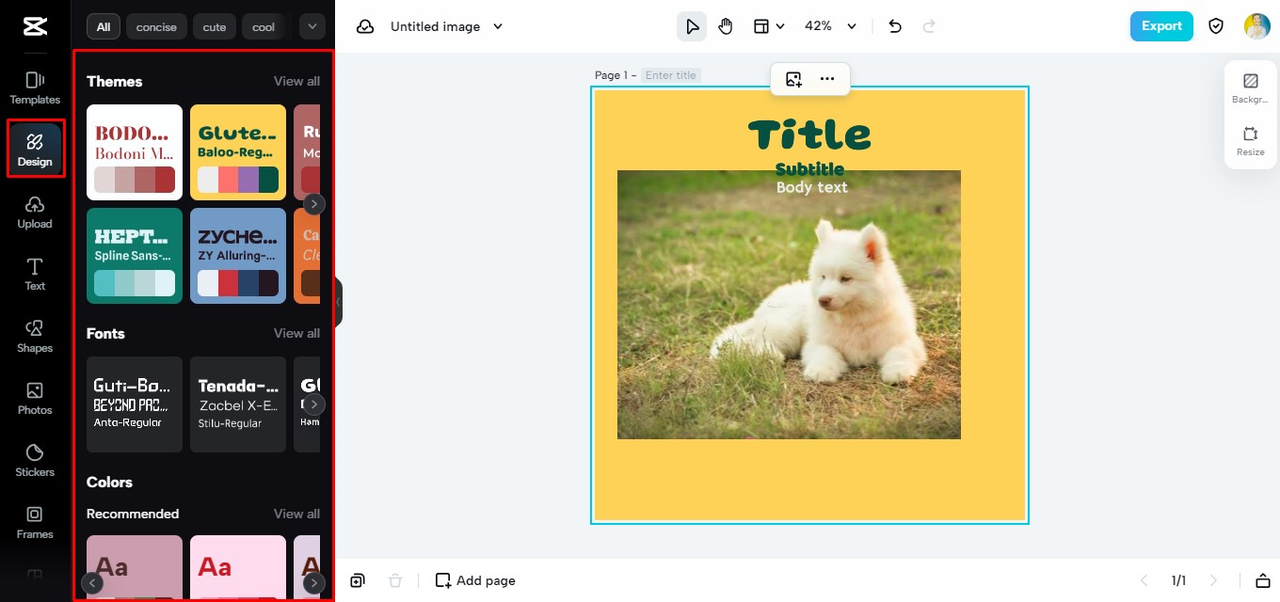Viewport: 1280px width, 602px height.
Task: Expand more style filter tags
Action: point(313,27)
